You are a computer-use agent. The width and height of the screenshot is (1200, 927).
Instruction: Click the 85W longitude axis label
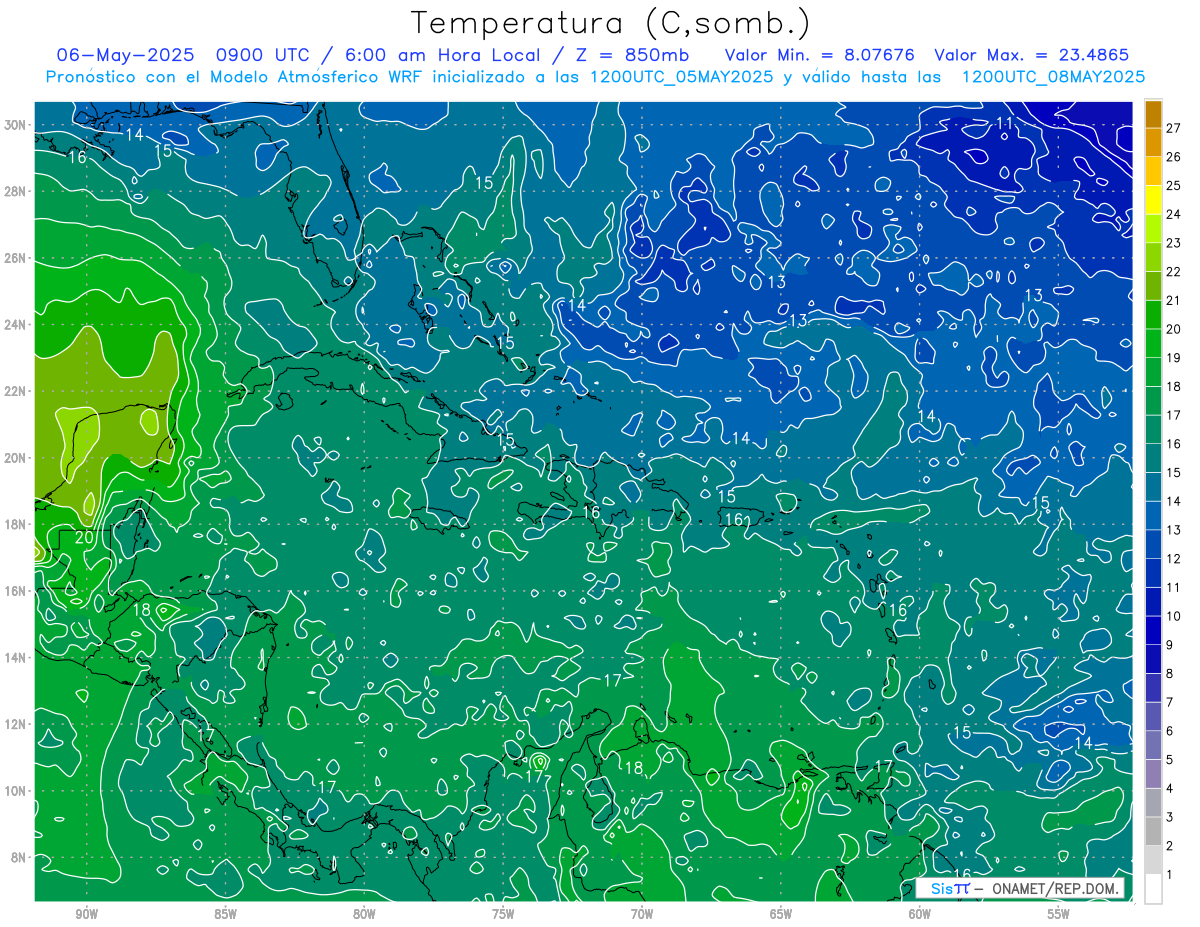pyautogui.click(x=225, y=914)
